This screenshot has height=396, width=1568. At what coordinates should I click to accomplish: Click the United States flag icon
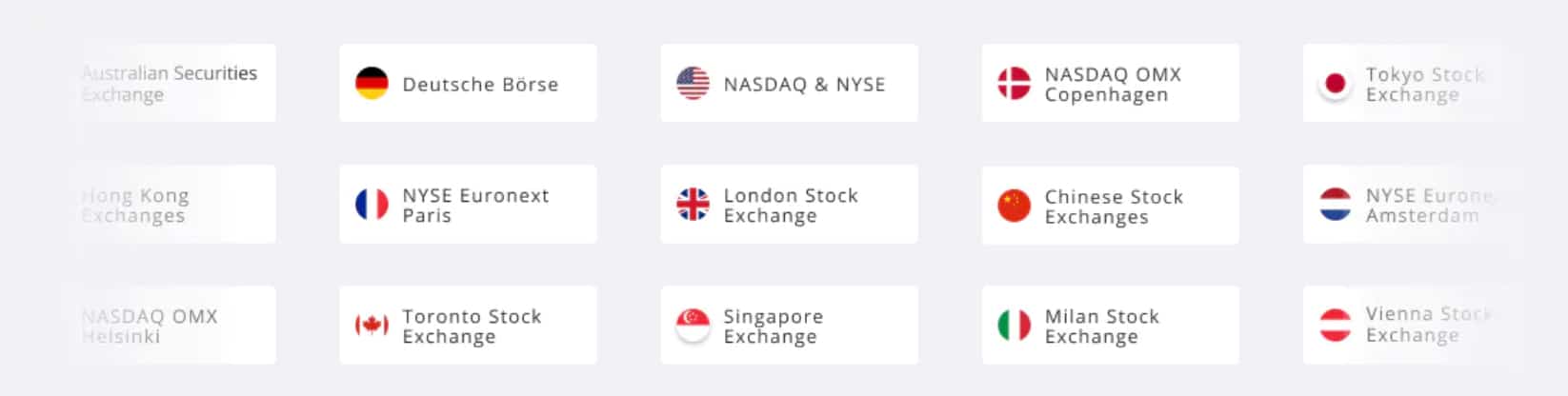[693, 83]
